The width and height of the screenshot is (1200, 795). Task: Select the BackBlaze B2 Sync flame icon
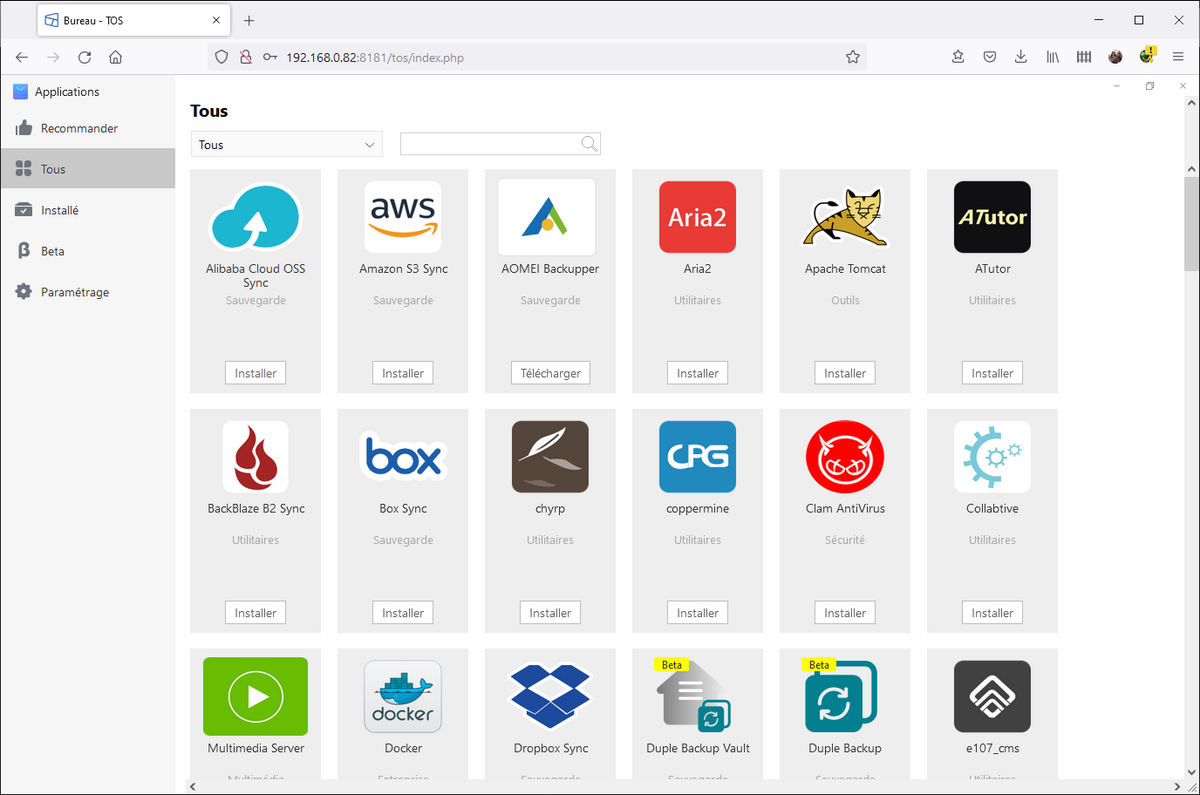click(x=255, y=456)
